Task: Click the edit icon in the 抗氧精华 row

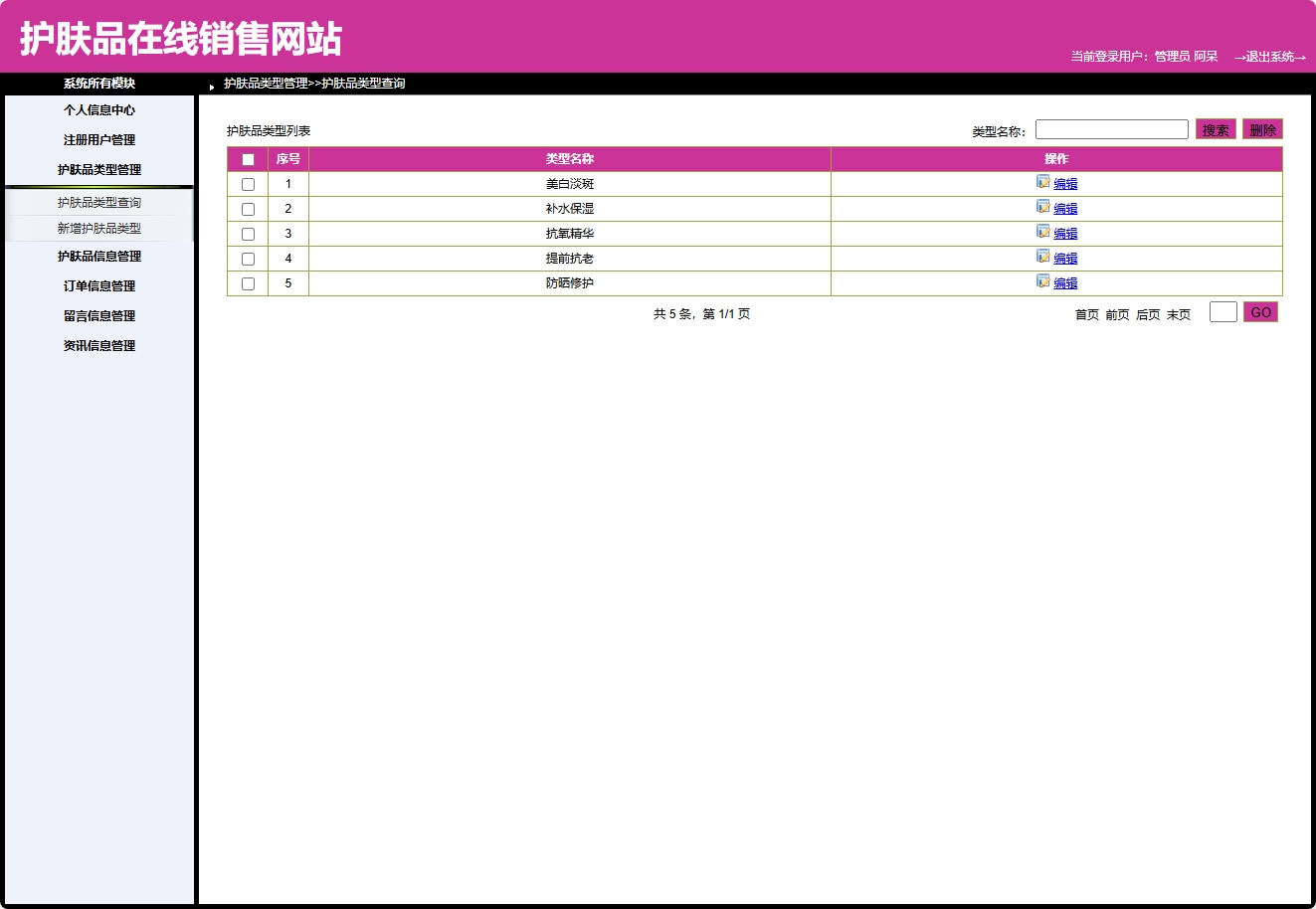Action: point(1043,233)
